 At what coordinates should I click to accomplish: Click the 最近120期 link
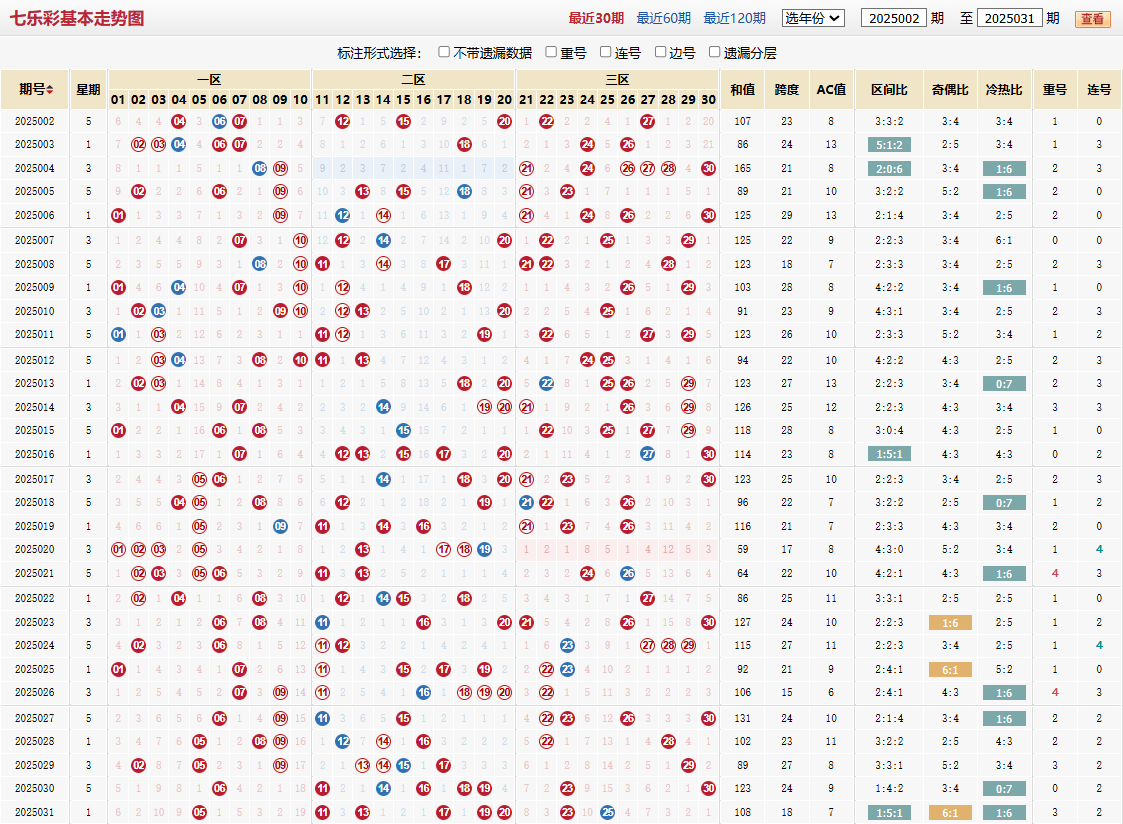[x=734, y=18]
